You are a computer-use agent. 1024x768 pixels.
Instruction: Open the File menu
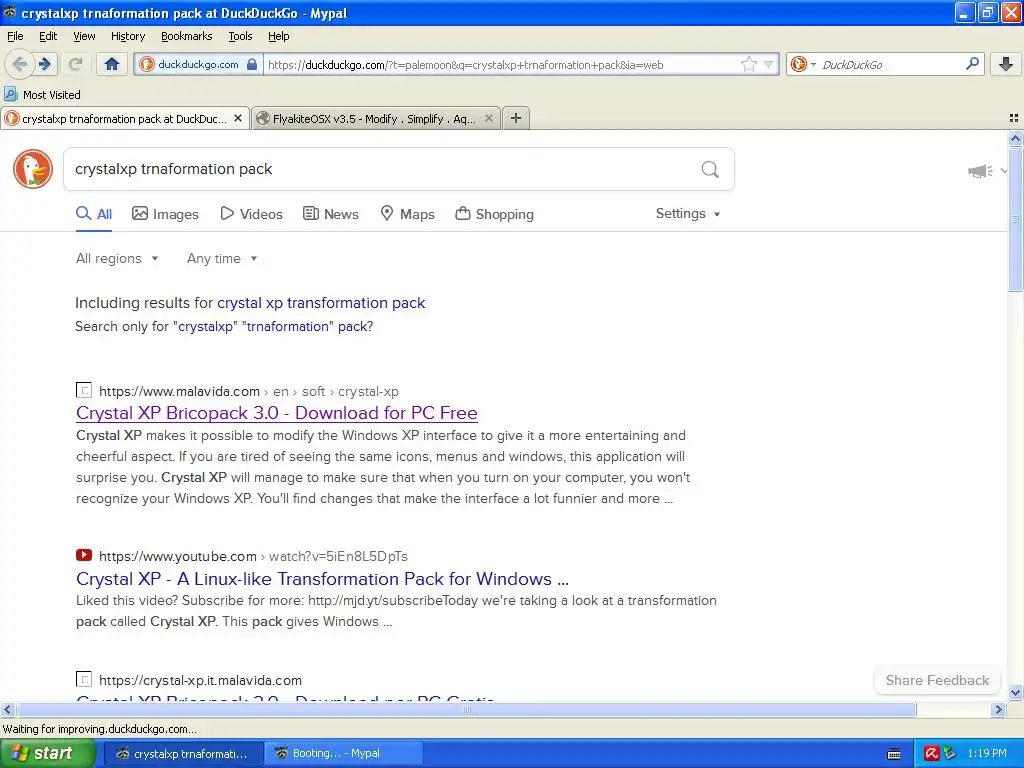(x=15, y=36)
